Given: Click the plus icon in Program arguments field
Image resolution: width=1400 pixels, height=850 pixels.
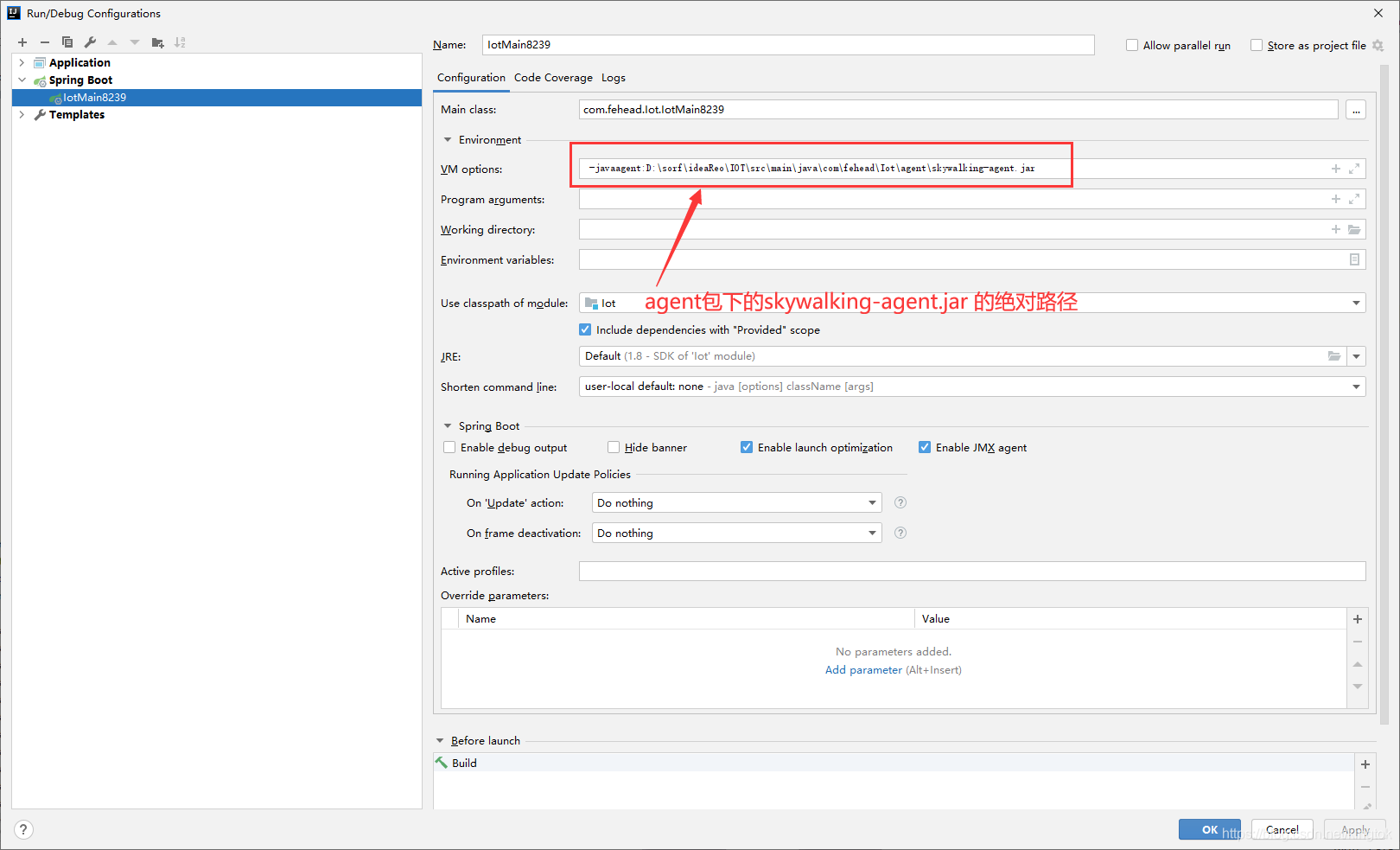Looking at the screenshot, I should [x=1336, y=199].
